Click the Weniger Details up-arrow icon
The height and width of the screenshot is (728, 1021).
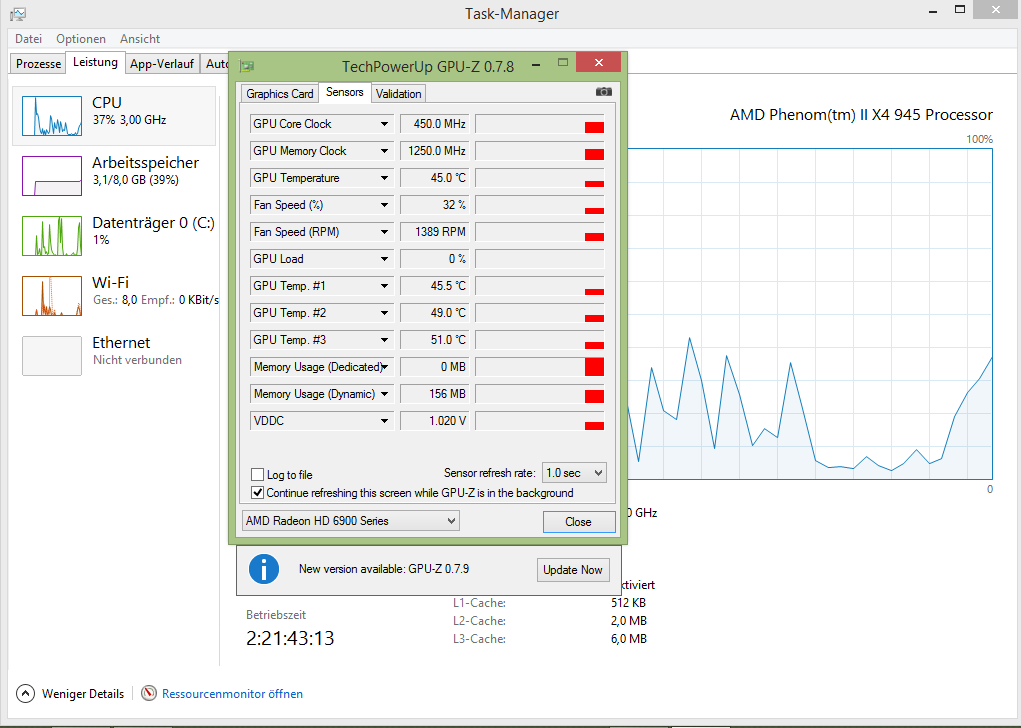click(25, 693)
